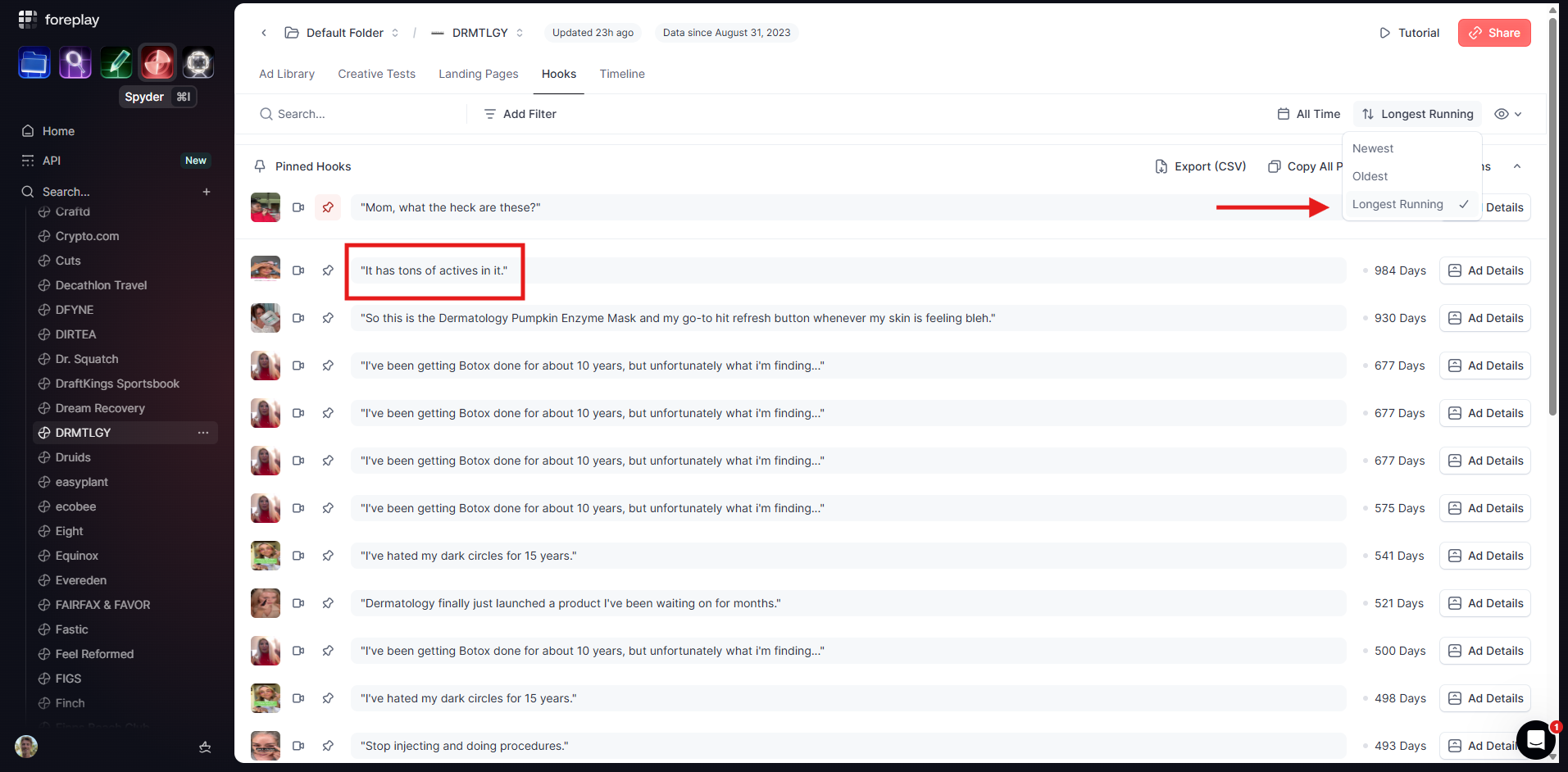Open Ad Details for 984 Days hook
1568x772 pixels.
[x=1485, y=270]
